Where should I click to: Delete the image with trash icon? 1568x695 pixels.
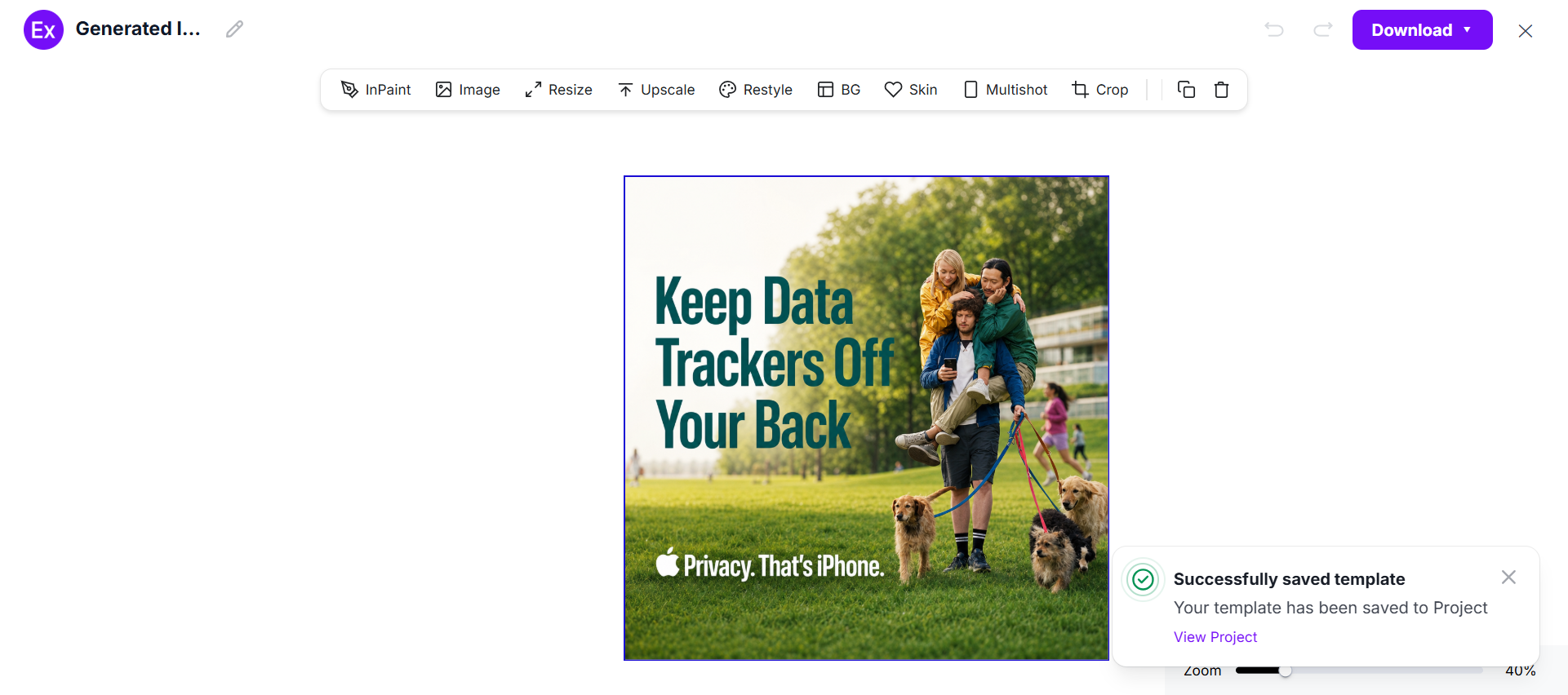pyautogui.click(x=1221, y=90)
